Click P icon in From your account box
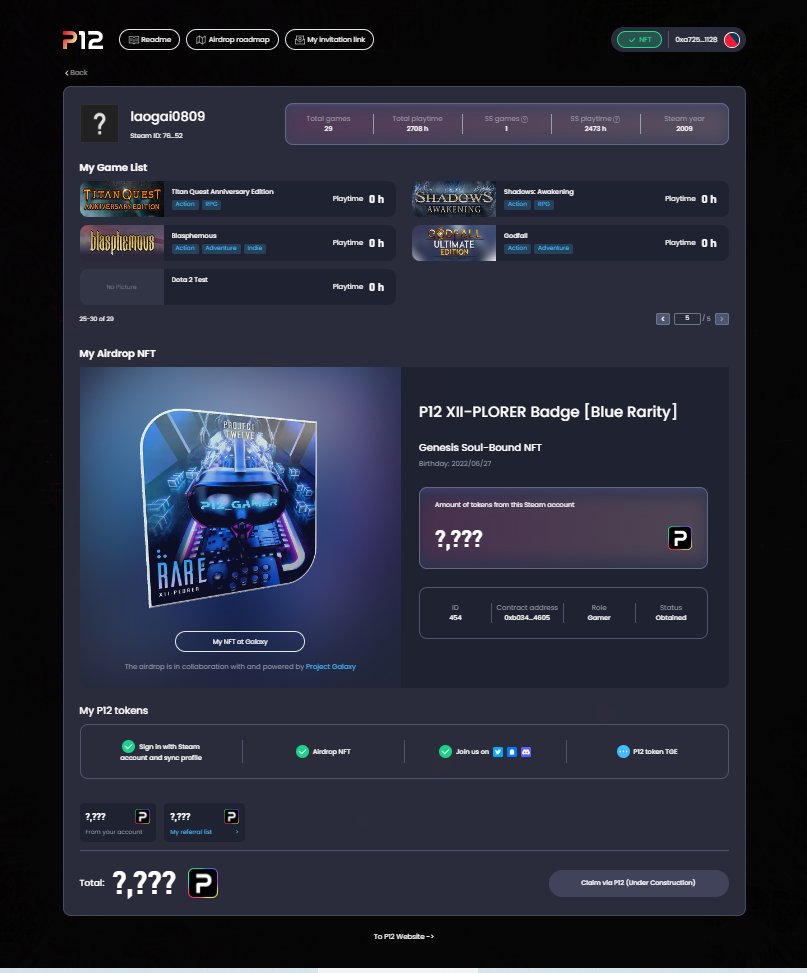Image resolution: width=807 pixels, height=973 pixels. (x=142, y=817)
